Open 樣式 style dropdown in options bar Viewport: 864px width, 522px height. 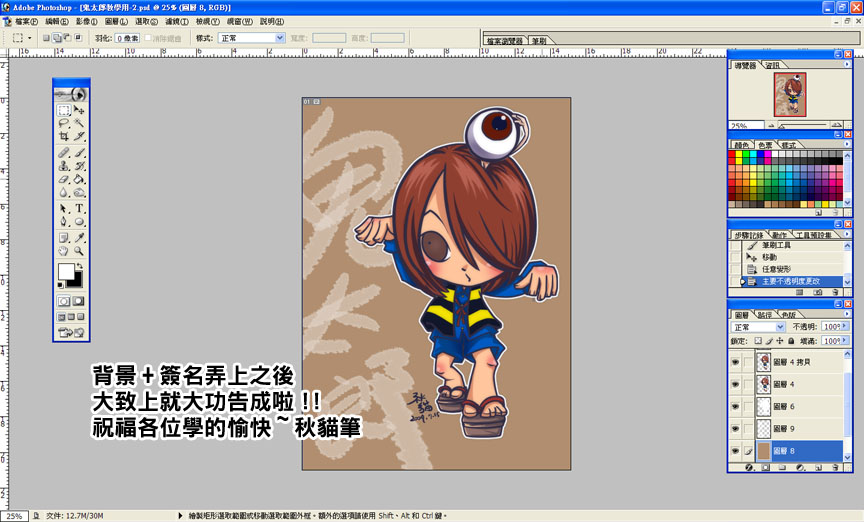[252, 38]
